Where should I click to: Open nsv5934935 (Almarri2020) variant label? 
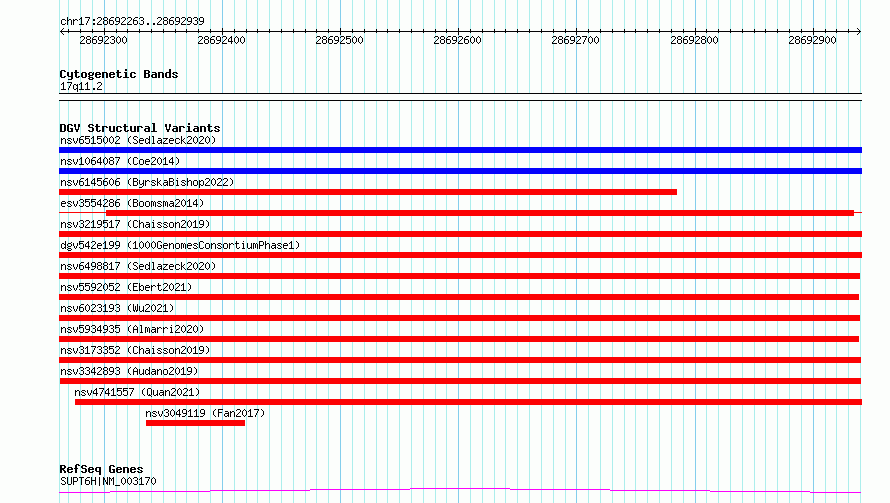pyautogui.click(x=132, y=329)
